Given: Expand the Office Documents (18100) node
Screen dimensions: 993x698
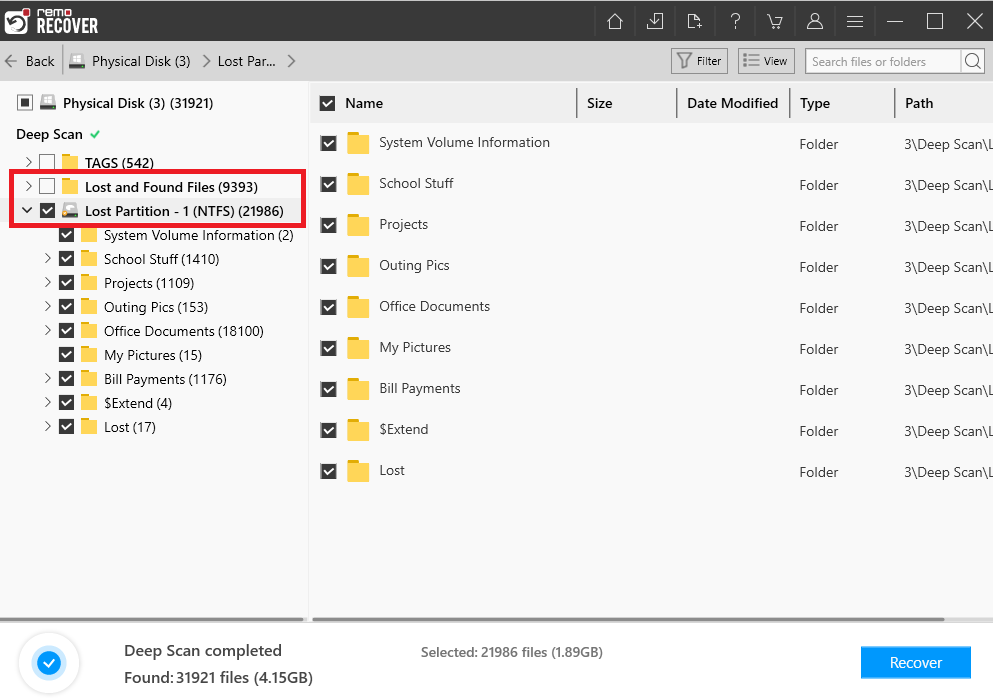Looking at the screenshot, I should (x=47, y=331).
